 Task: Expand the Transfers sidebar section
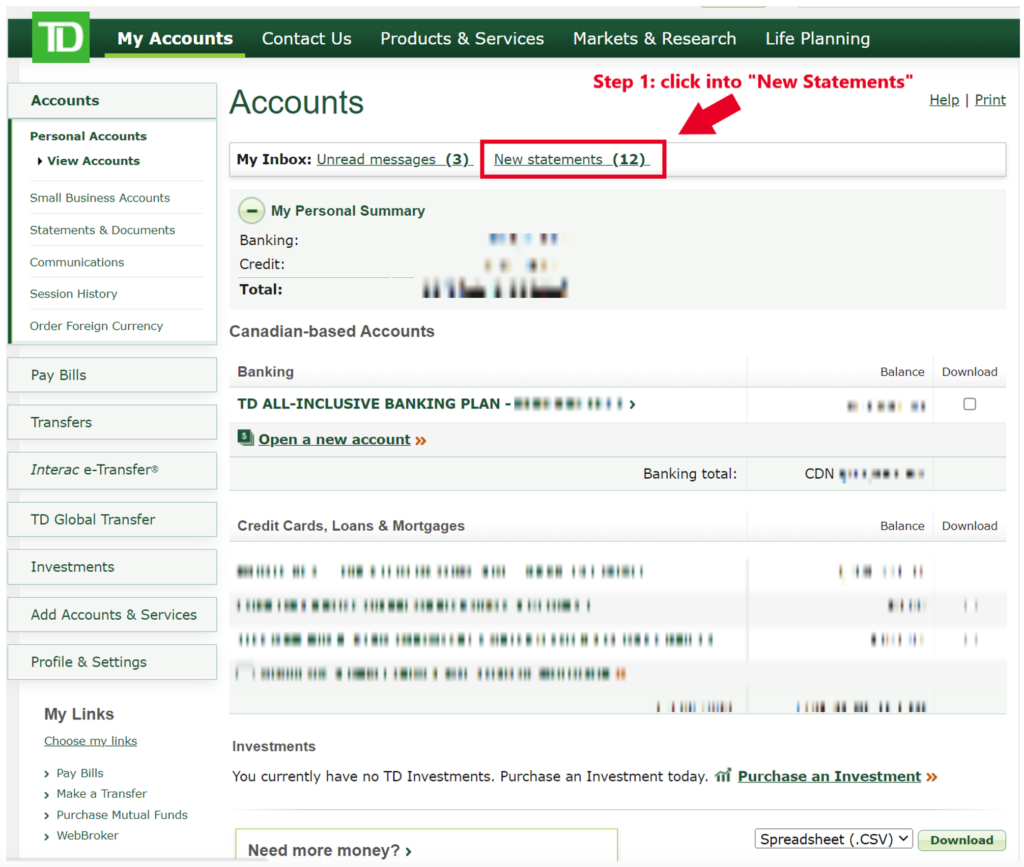112,422
